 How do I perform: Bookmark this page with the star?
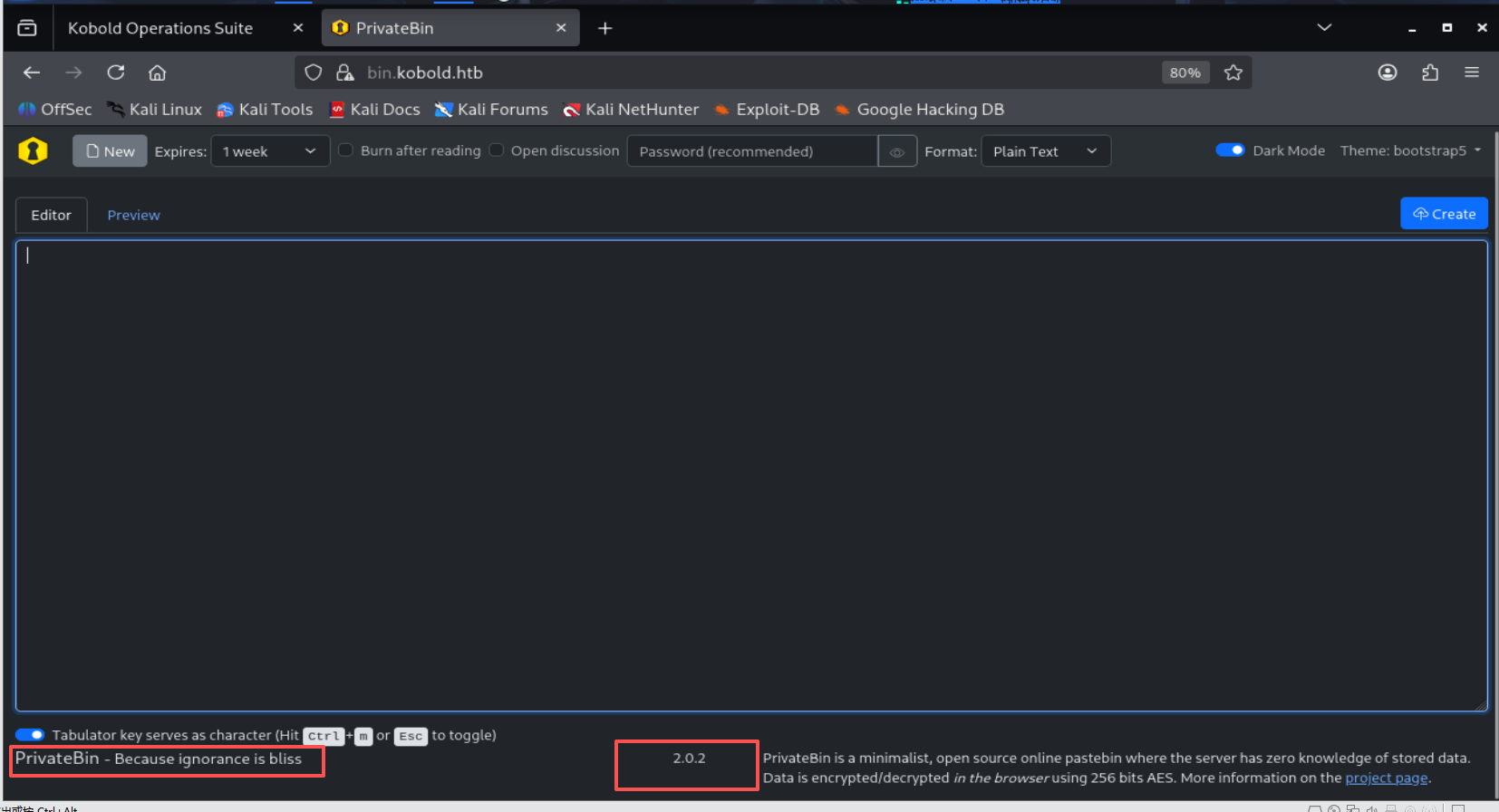pos(1233,72)
